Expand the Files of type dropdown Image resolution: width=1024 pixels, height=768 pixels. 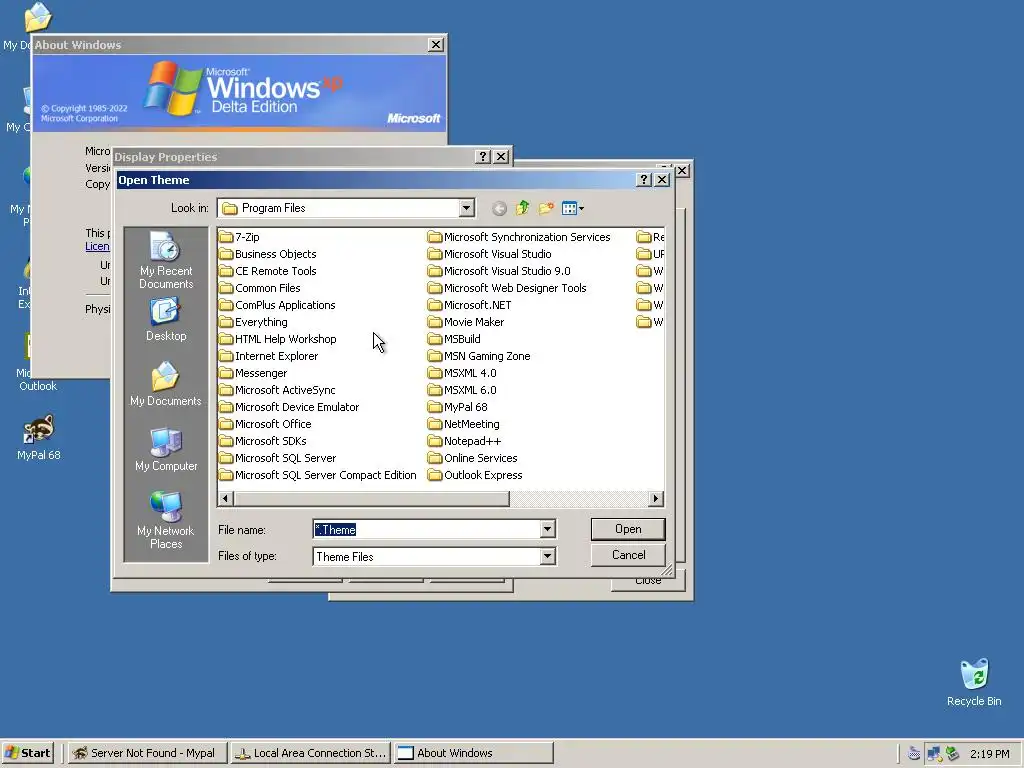[548, 556]
